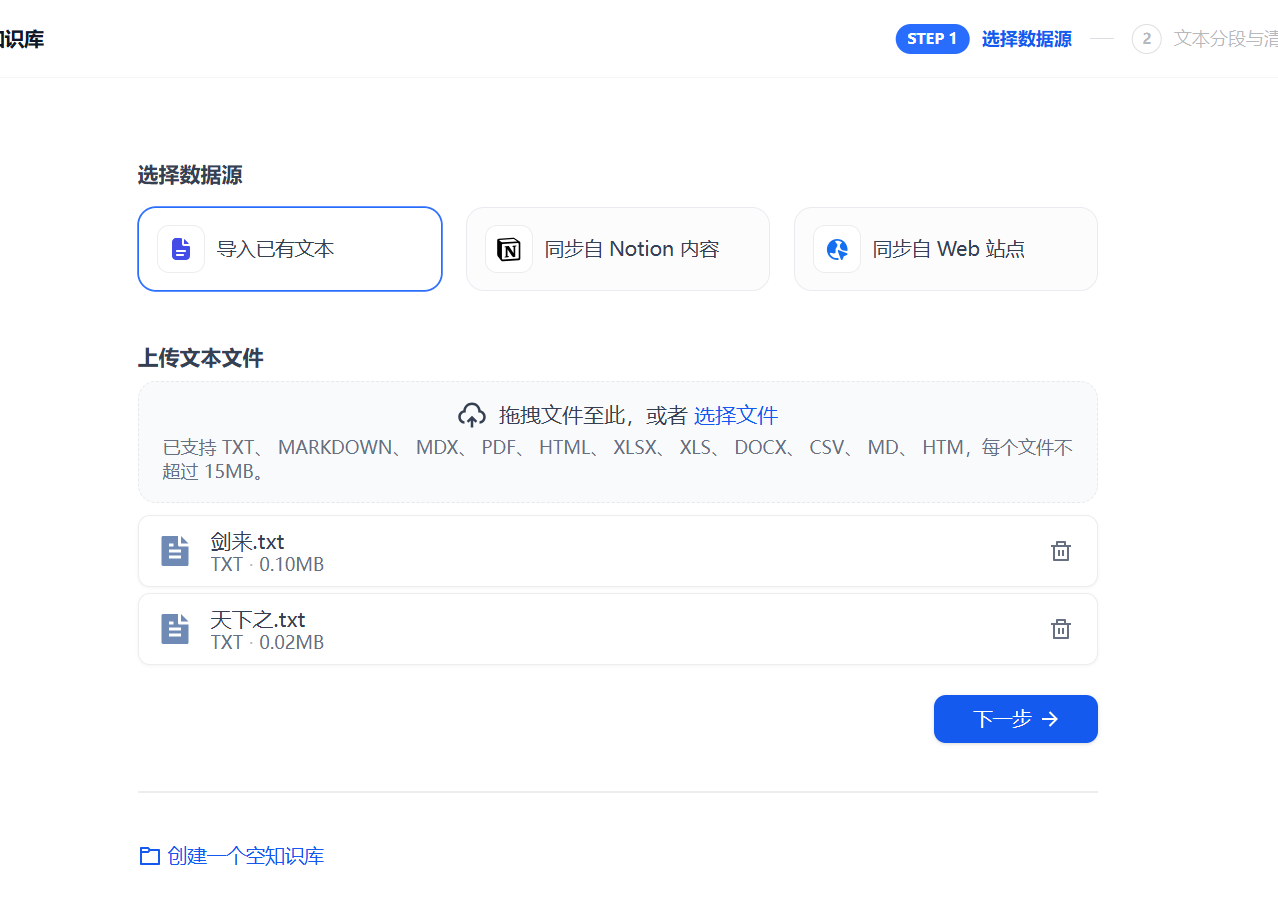Click the TXT · 0.10MB size text

tap(267, 564)
